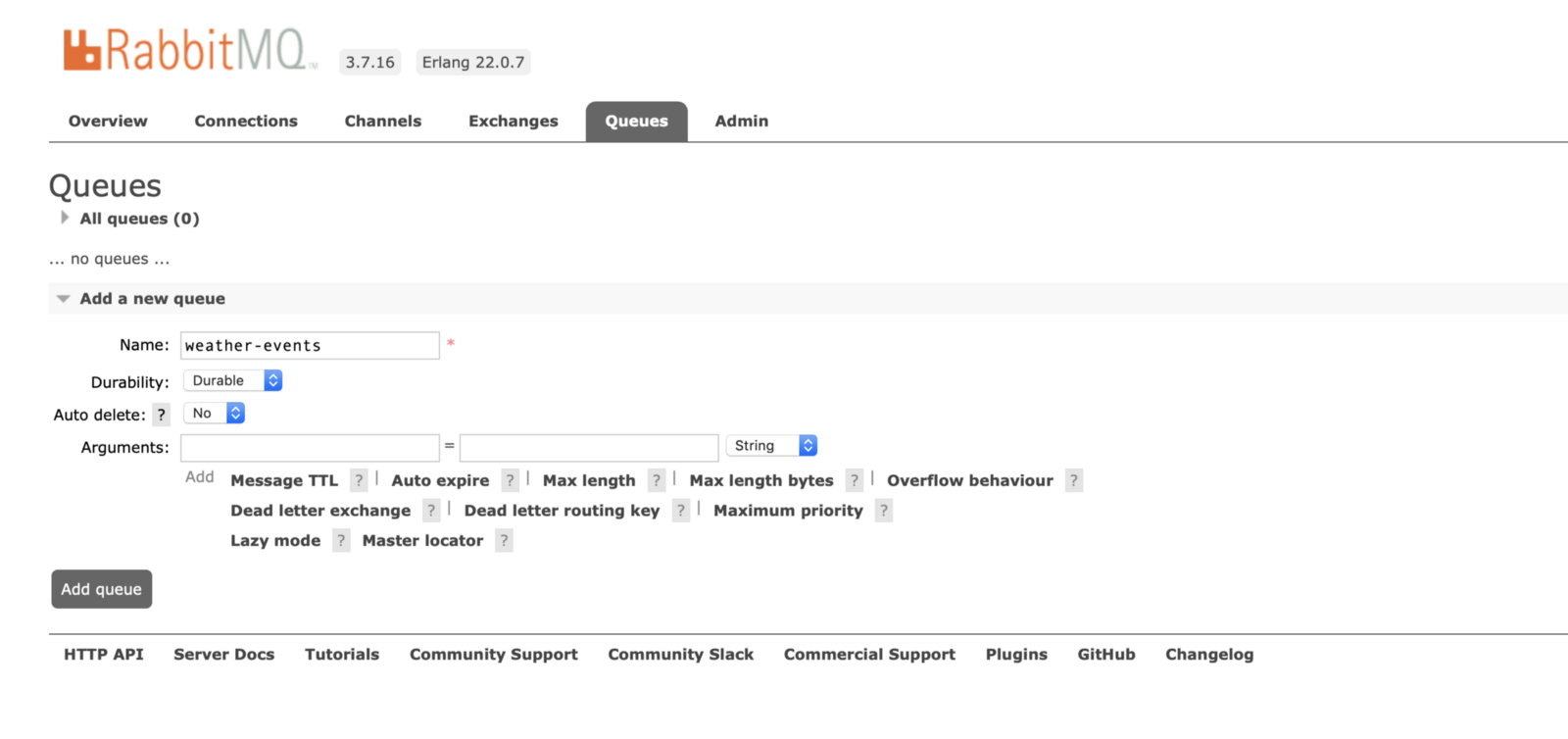Add Master locator argument

pos(422,541)
